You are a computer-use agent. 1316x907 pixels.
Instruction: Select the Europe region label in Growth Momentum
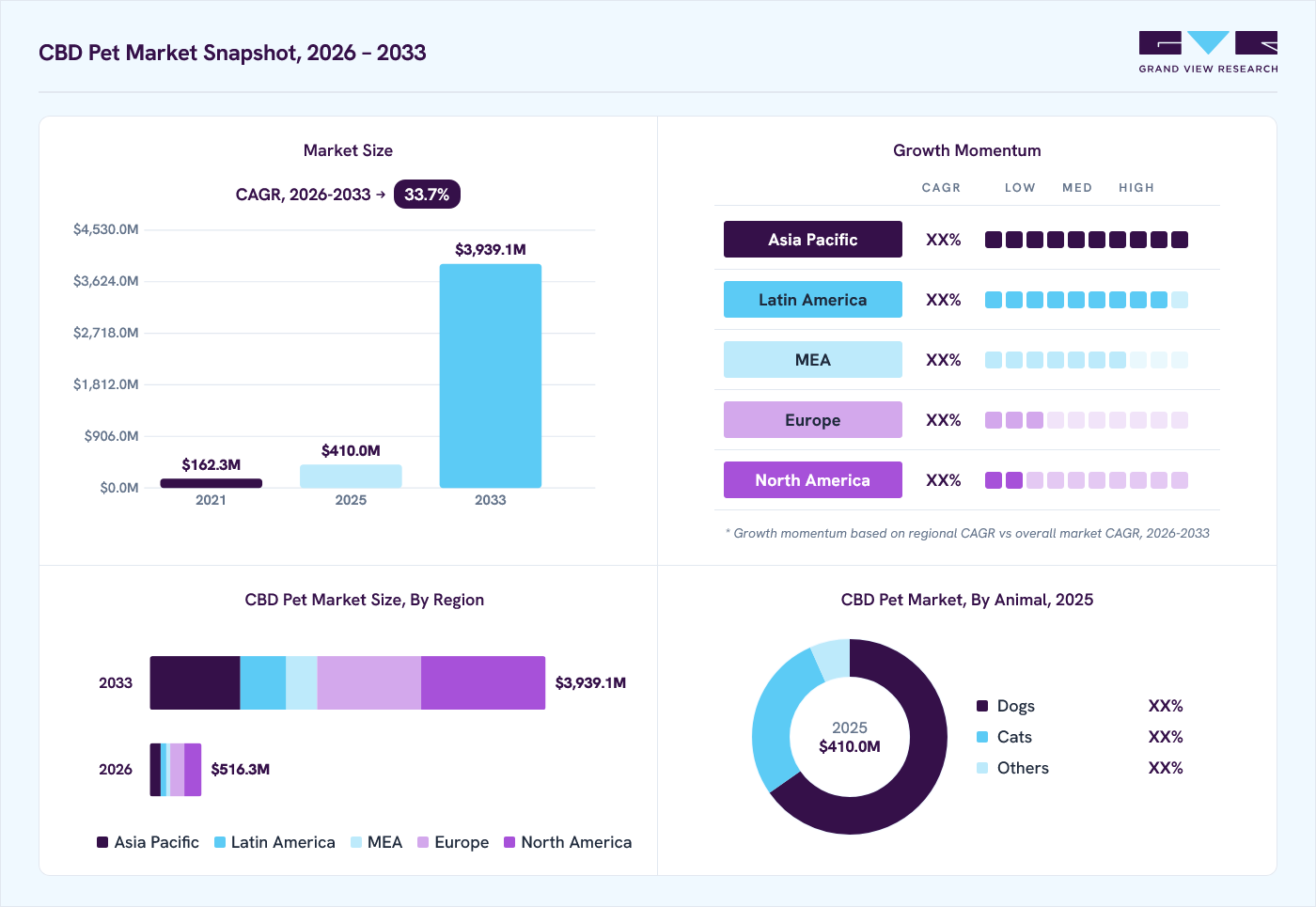click(813, 420)
